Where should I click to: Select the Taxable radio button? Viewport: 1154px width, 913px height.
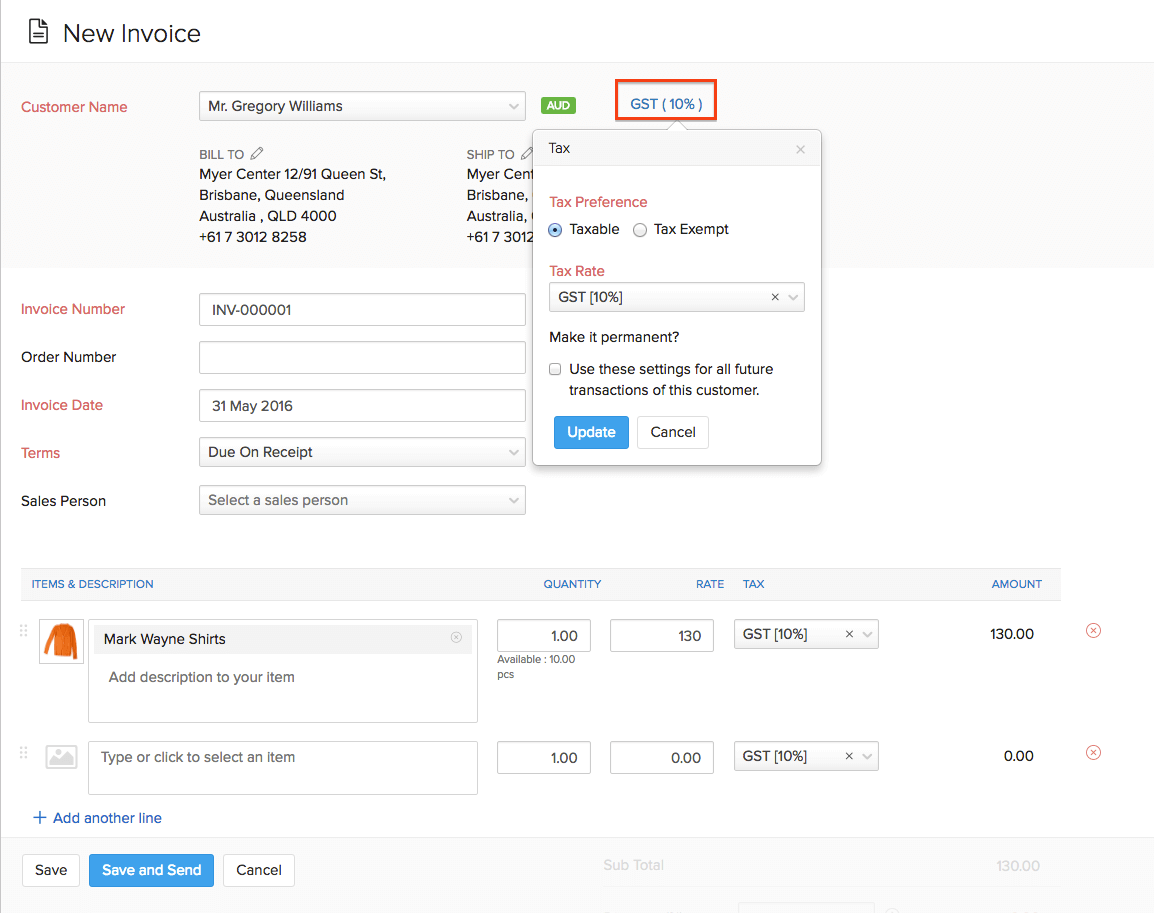tap(554, 229)
